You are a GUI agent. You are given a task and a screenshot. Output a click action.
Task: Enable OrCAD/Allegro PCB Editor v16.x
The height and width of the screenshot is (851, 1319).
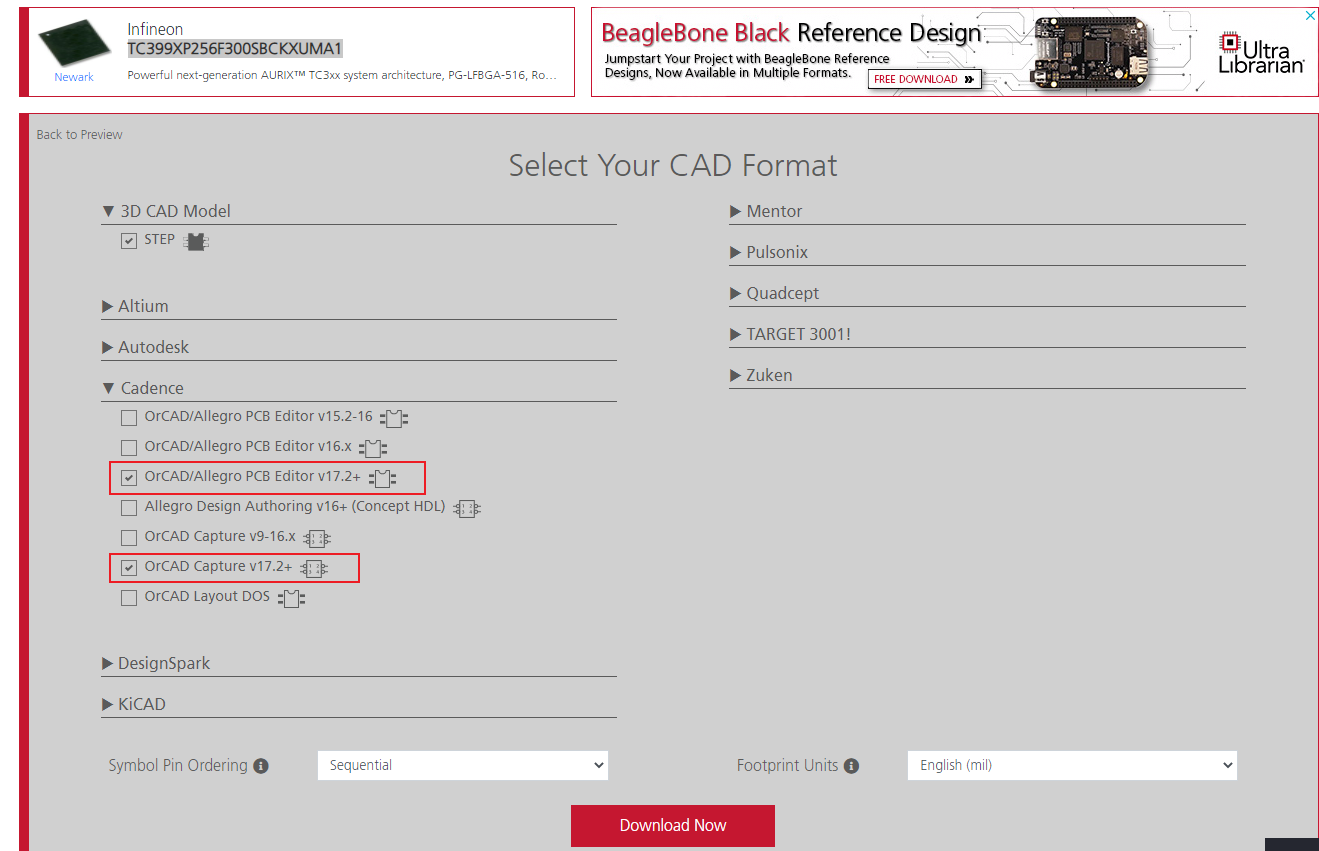[128, 448]
